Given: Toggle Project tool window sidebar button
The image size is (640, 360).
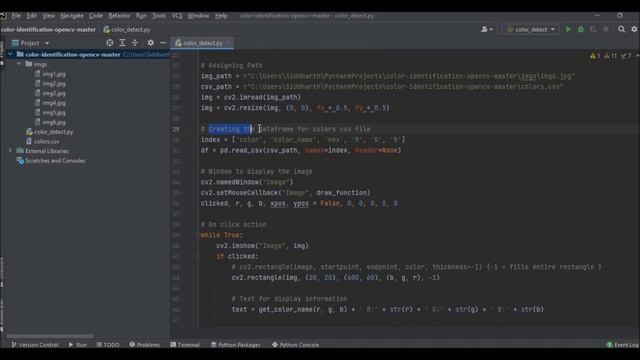Looking at the screenshot, I should click(2, 52).
